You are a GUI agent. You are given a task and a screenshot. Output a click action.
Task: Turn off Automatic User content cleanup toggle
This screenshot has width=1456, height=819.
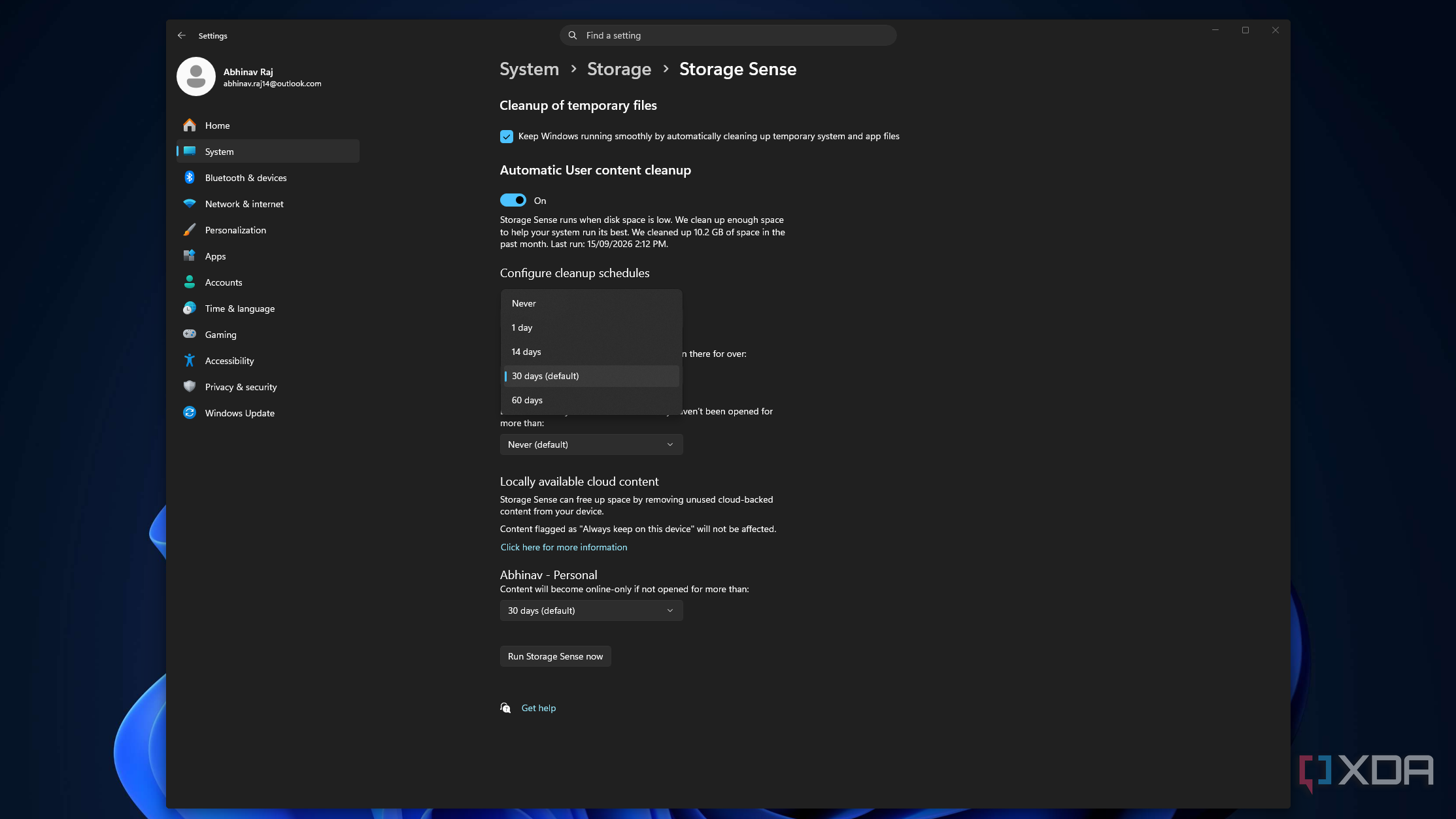[513, 200]
